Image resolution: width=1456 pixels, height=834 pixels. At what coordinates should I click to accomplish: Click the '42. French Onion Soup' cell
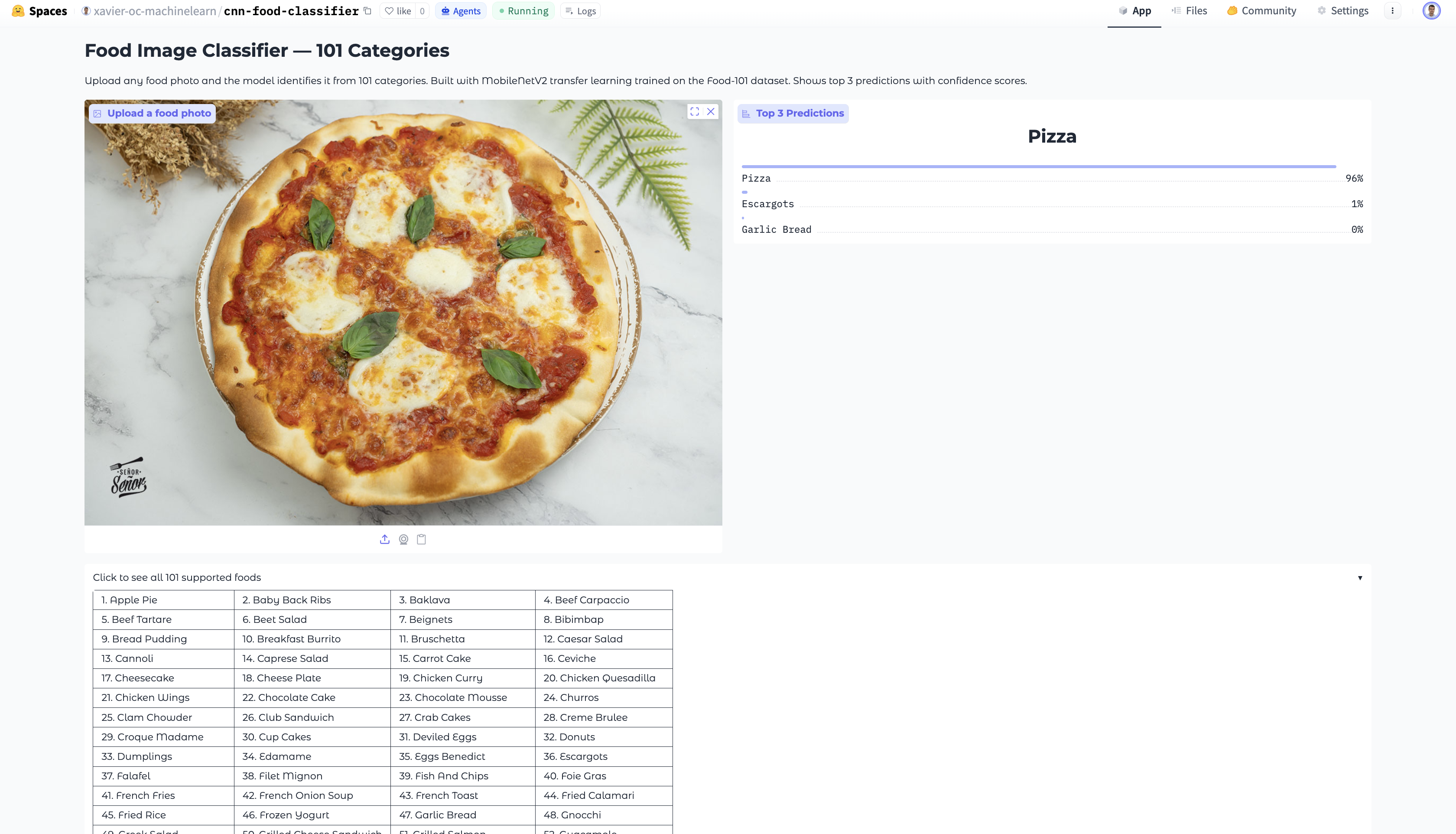(x=312, y=795)
